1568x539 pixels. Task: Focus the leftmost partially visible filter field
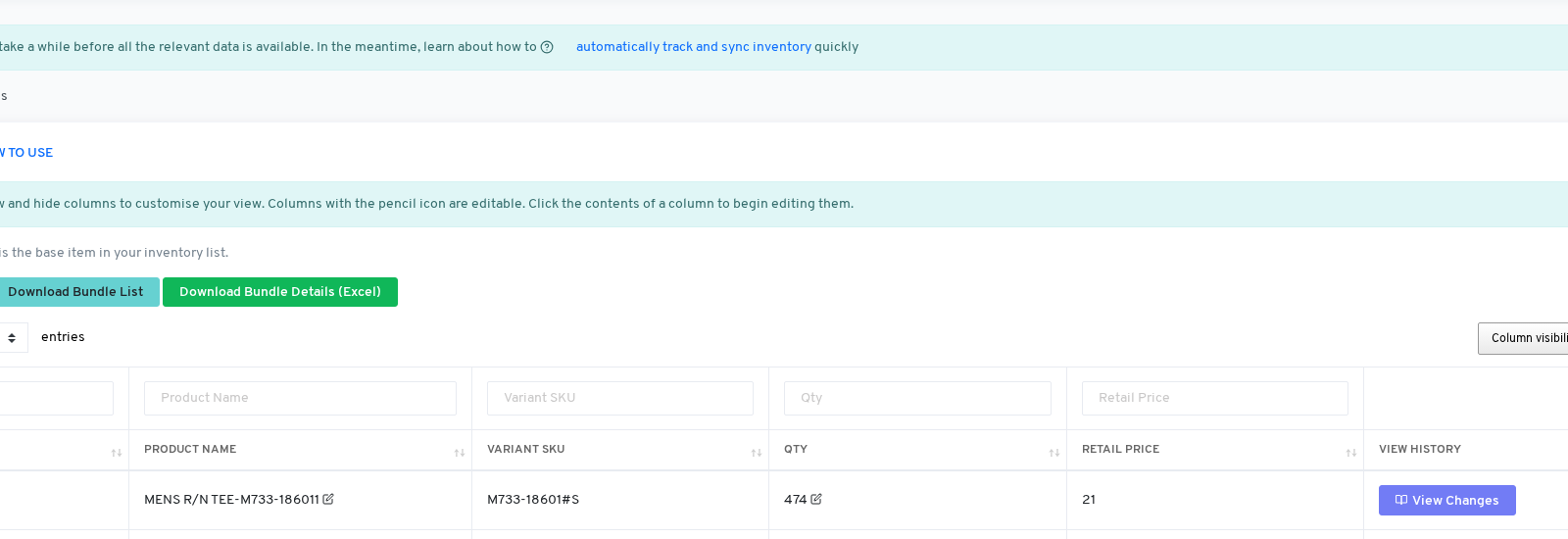56,398
